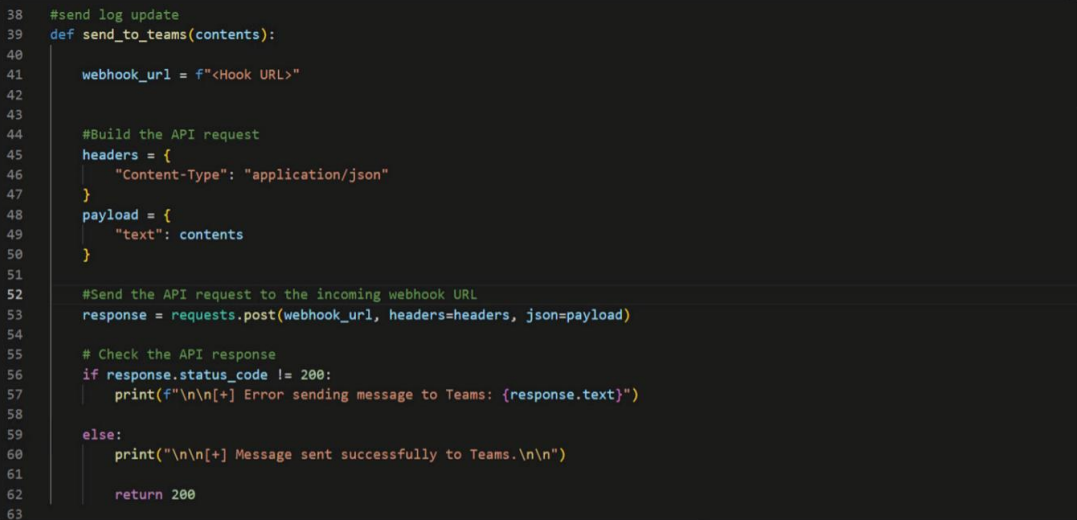Viewport: 1077px width, 520px height.
Task: Click the comment '#send log update'
Action: 114,14
